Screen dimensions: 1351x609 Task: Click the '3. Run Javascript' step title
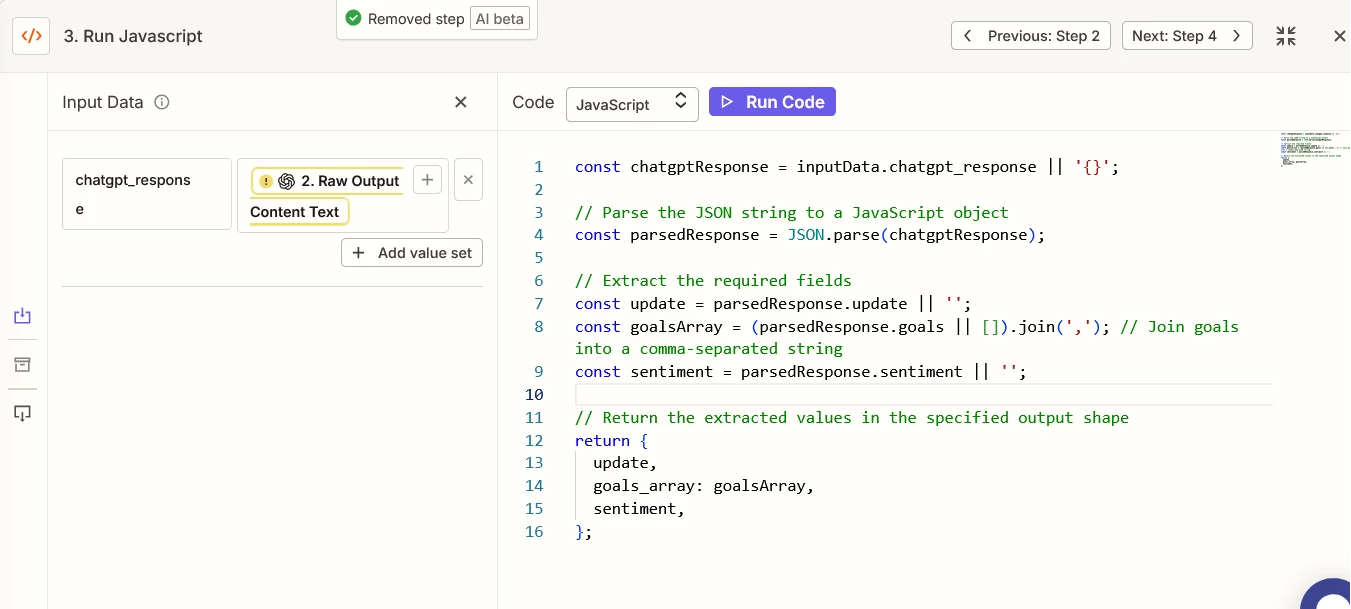pyautogui.click(x=133, y=36)
